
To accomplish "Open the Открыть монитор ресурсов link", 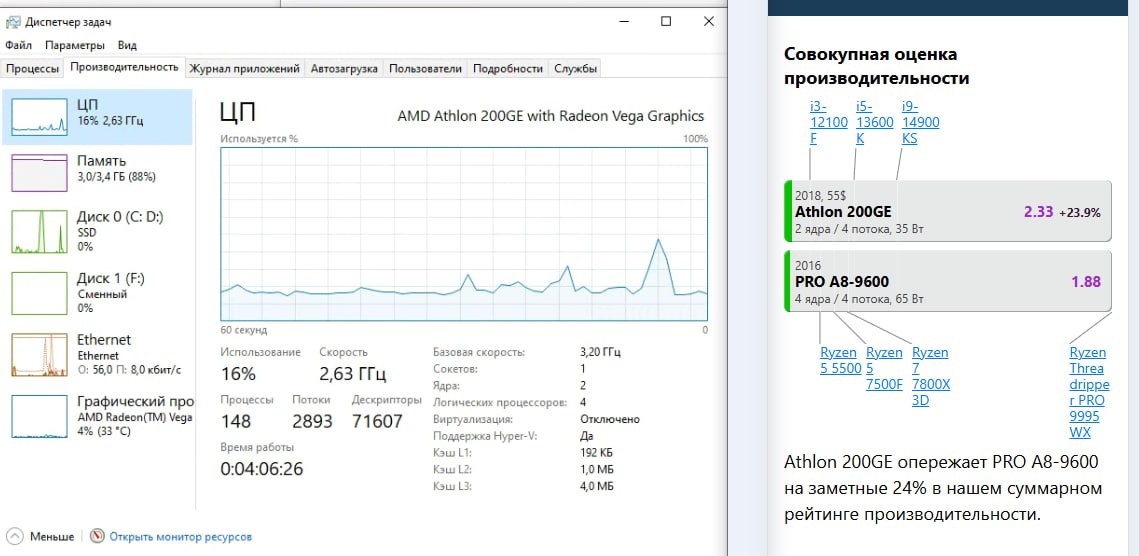I will (180, 537).
